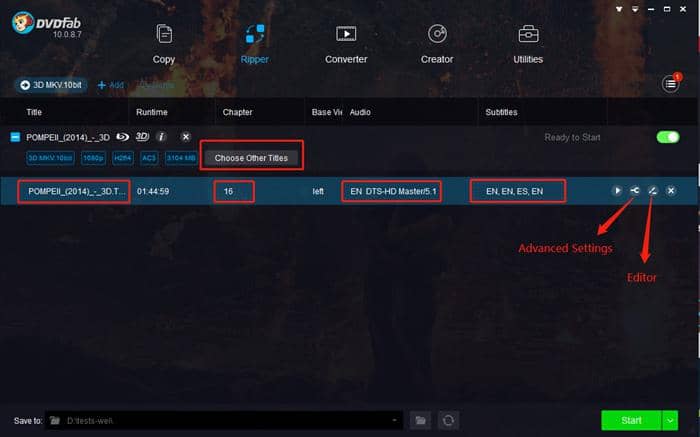Click the AC3 audio tag
Viewport: 700px width, 437px height.
149,158
